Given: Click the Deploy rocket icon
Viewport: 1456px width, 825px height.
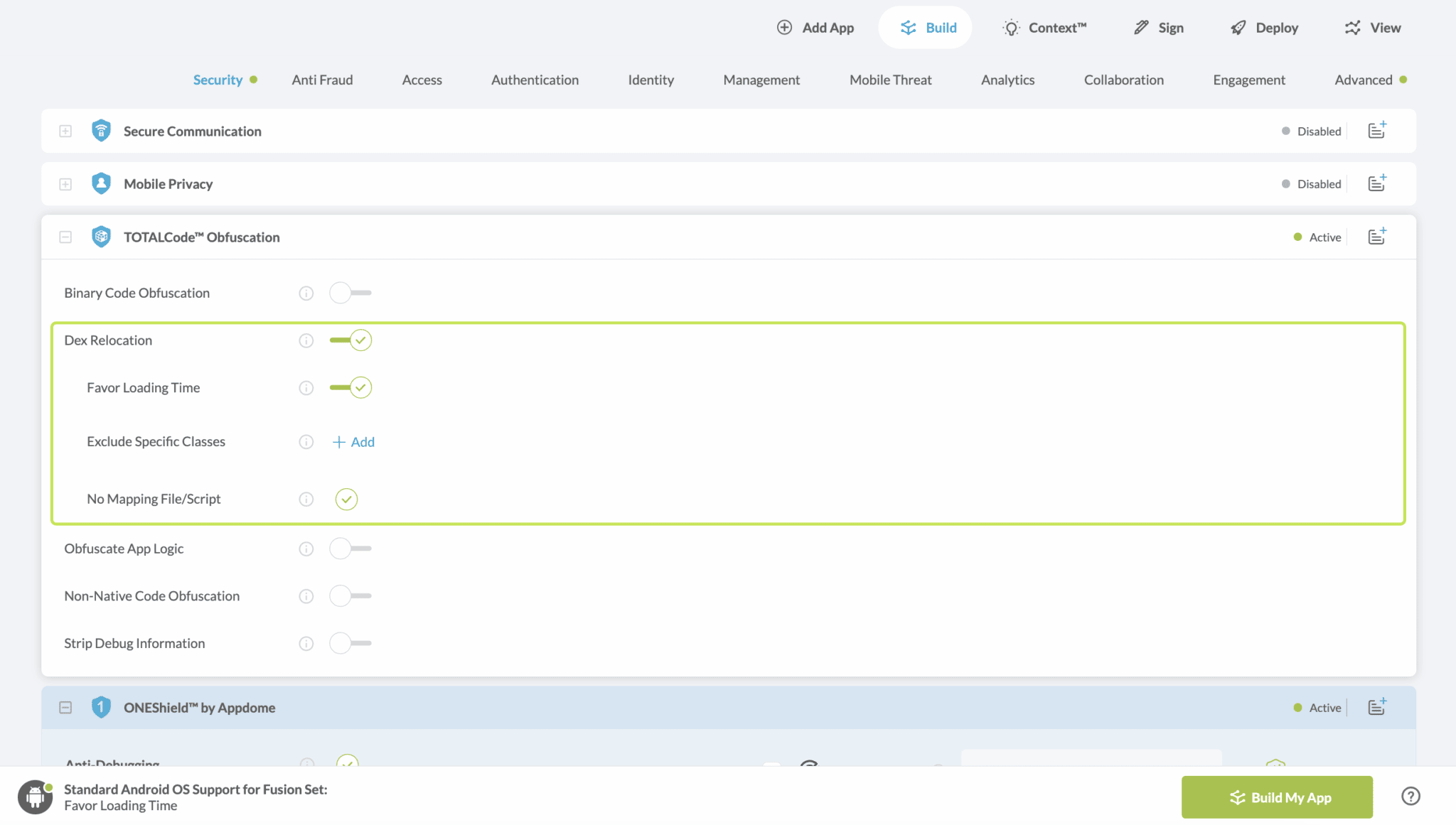Looking at the screenshot, I should (x=1237, y=27).
